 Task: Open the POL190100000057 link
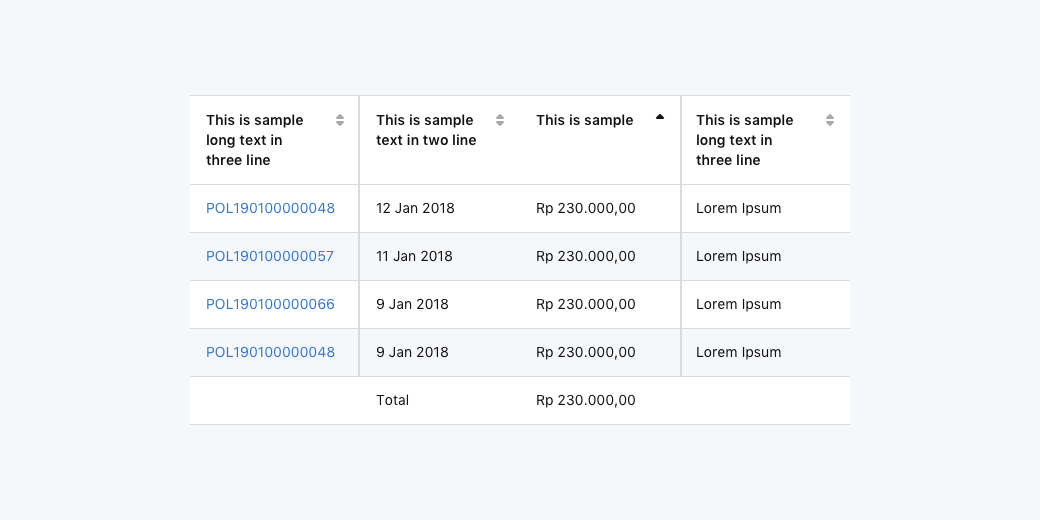(x=270, y=256)
